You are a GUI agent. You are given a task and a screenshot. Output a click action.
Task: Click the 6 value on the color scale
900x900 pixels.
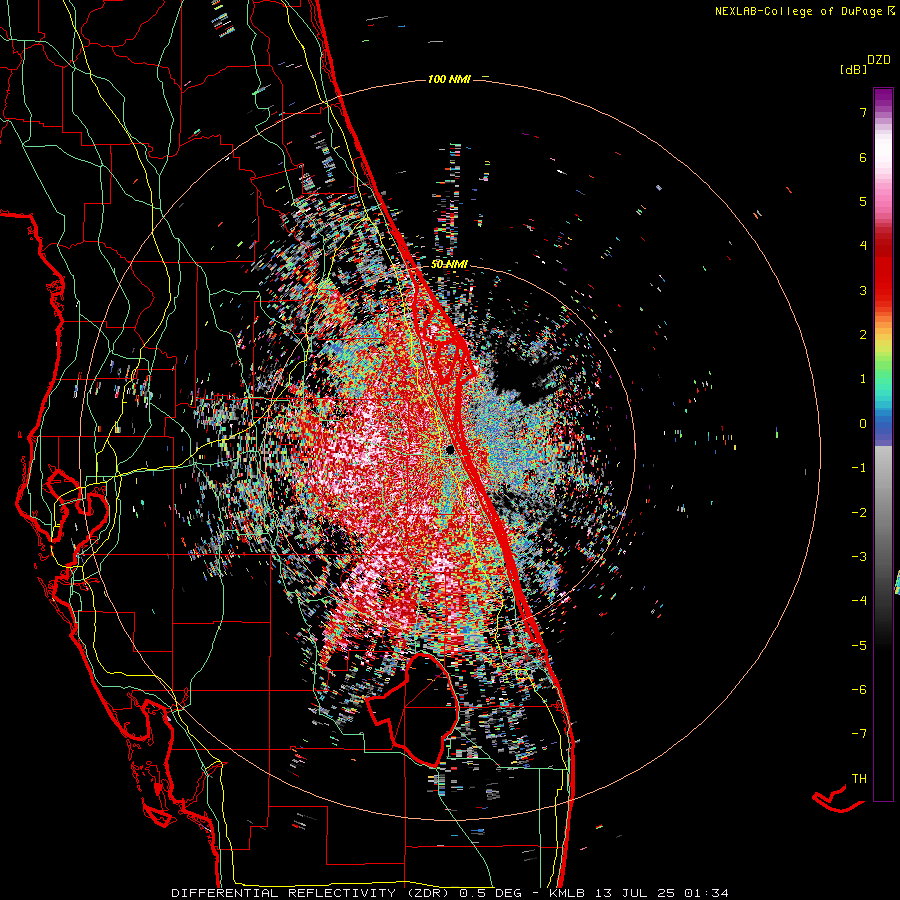pyautogui.click(x=863, y=157)
